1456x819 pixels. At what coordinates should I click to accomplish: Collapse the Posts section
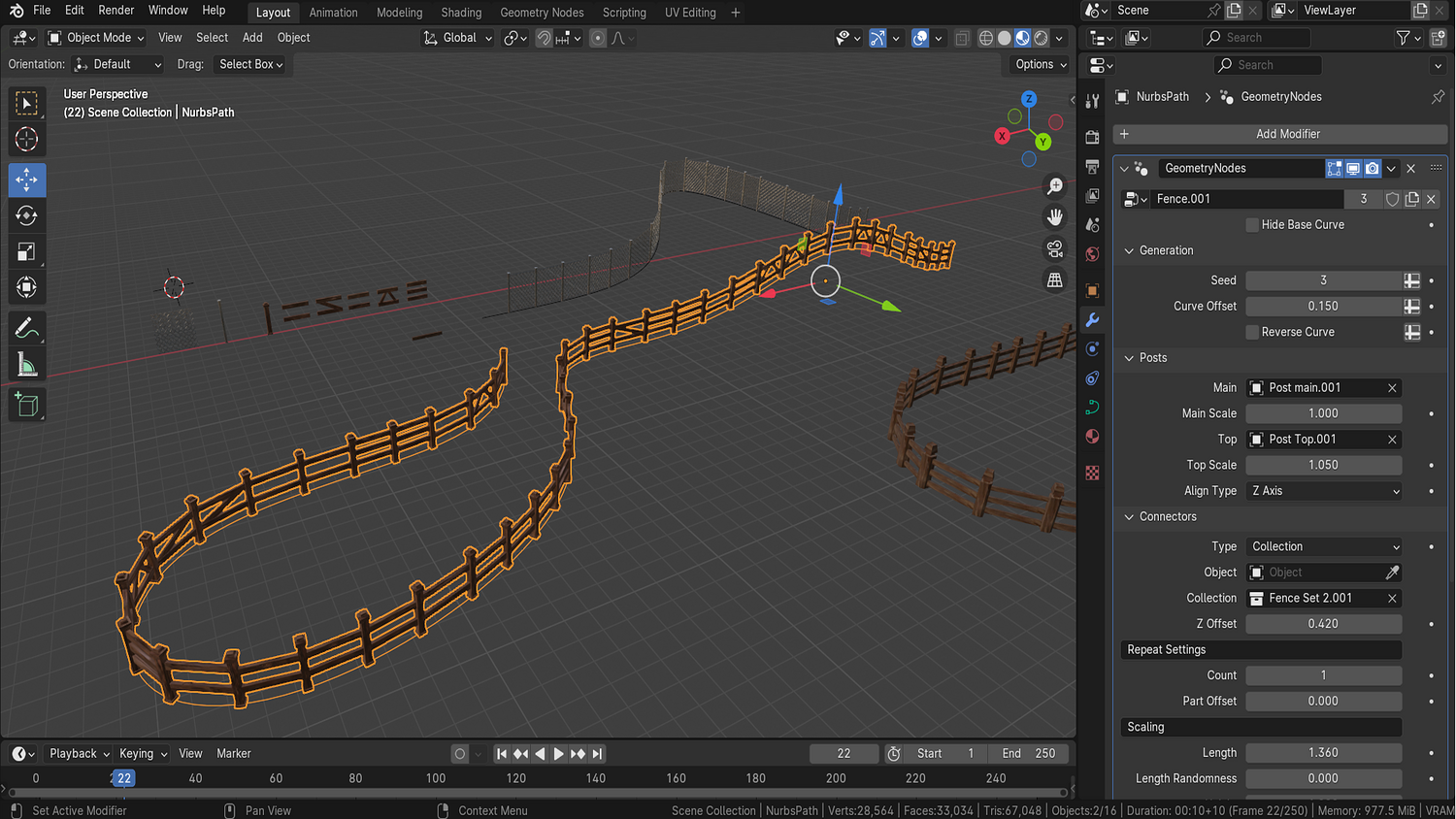(1129, 358)
